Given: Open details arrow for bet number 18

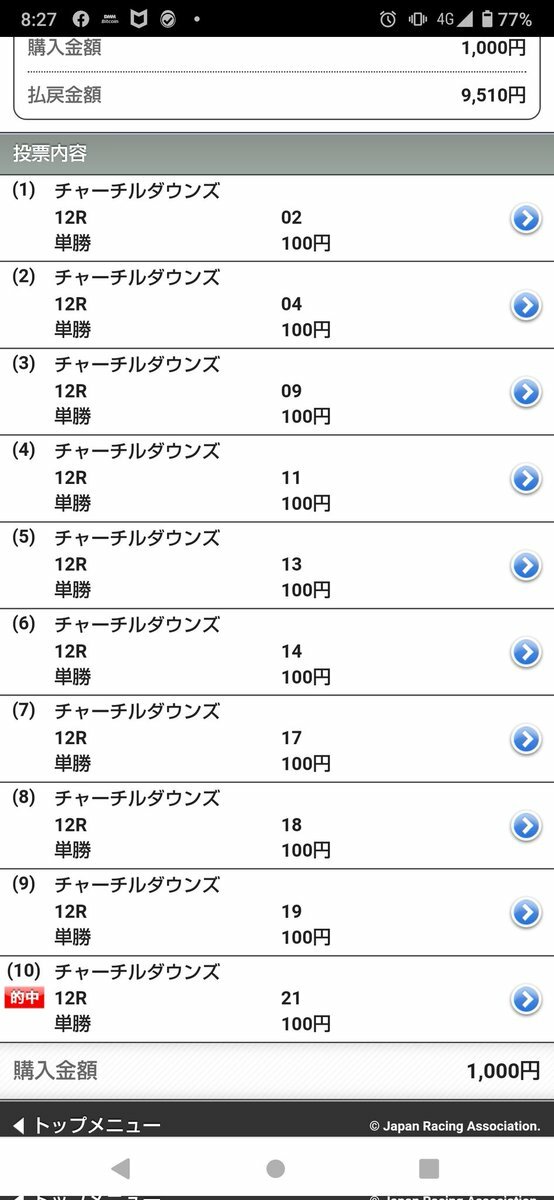Looking at the screenshot, I should click(x=526, y=826).
